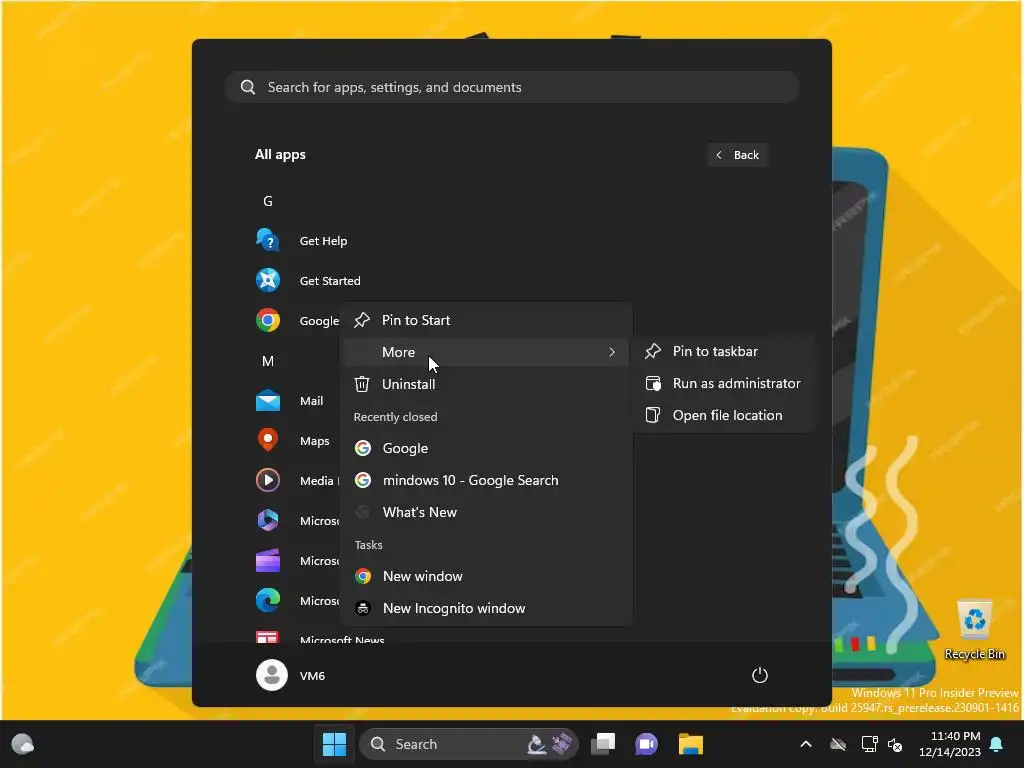The width and height of the screenshot is (1024, 768).
Task: Click the search highlights icon in taskbar search
Action: click(x=551, y=744)
